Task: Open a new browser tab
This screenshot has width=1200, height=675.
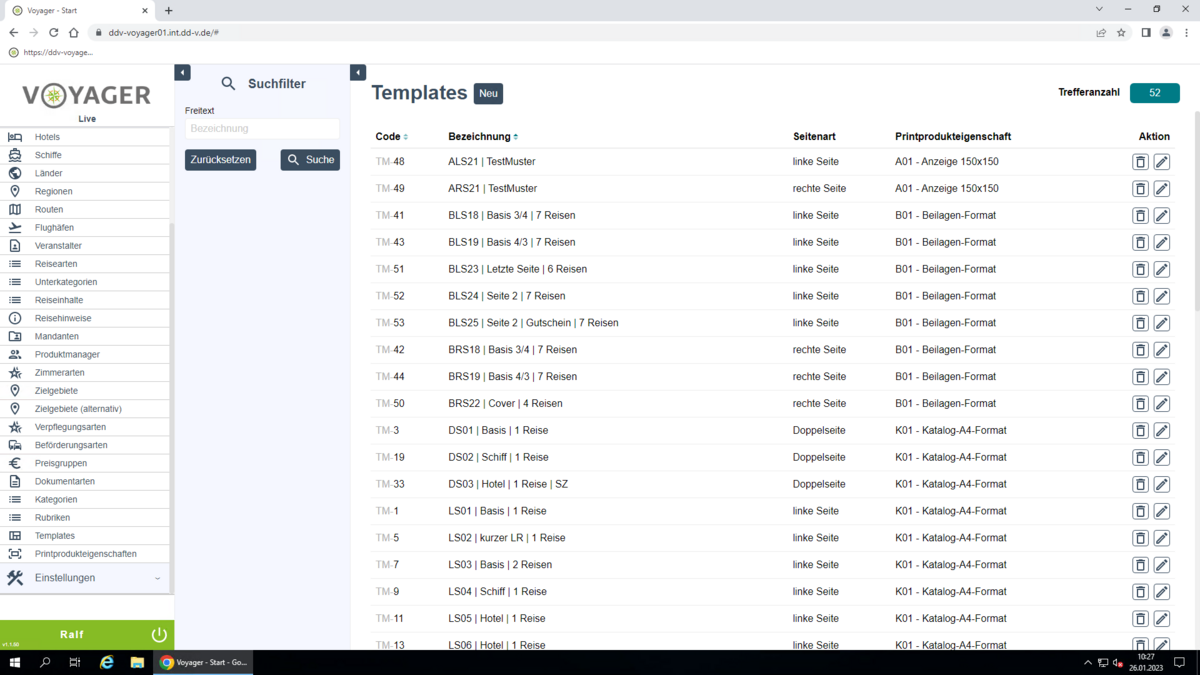Action: pyautogui.click(x=168, y=11)
